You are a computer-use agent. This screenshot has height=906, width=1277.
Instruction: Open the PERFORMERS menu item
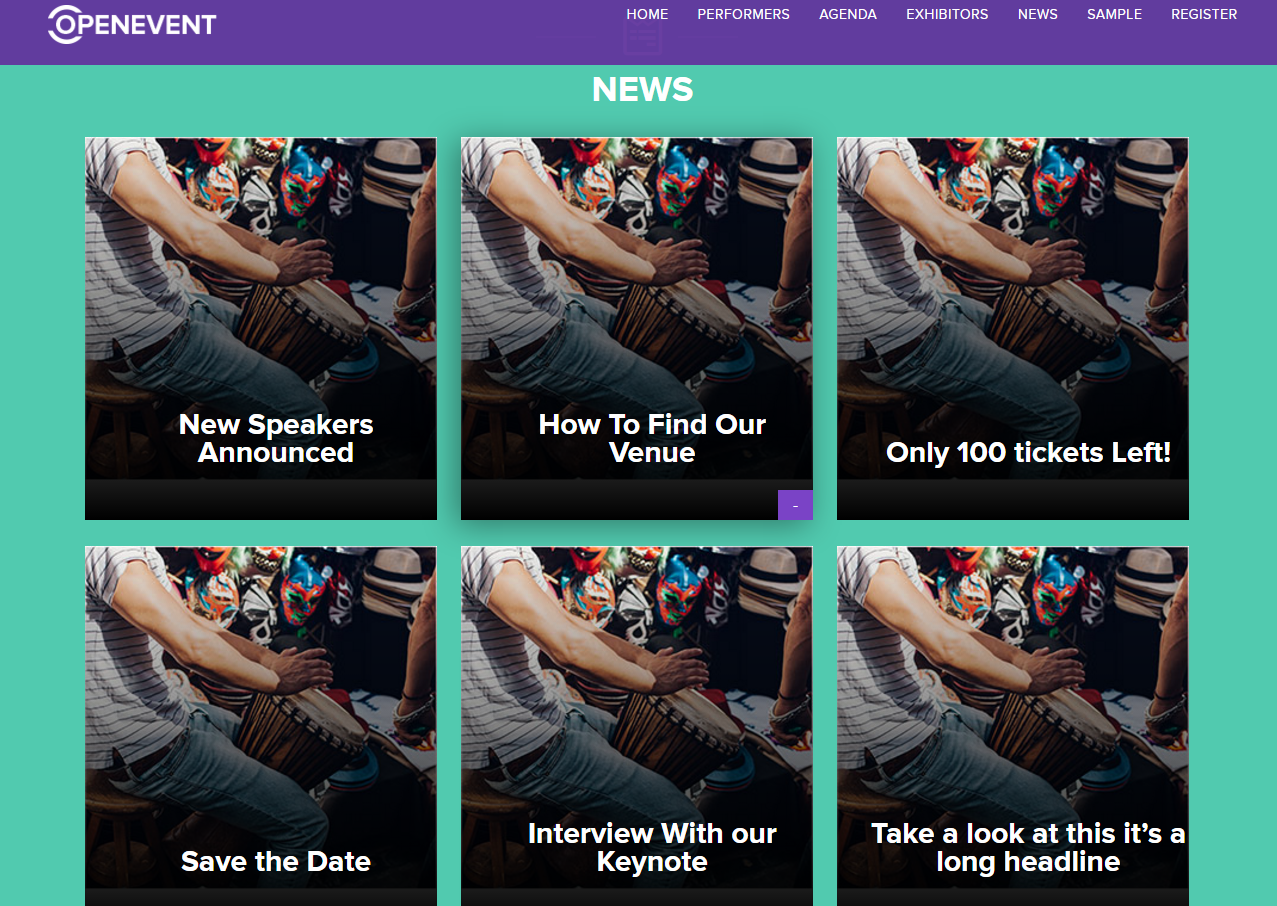743,14
